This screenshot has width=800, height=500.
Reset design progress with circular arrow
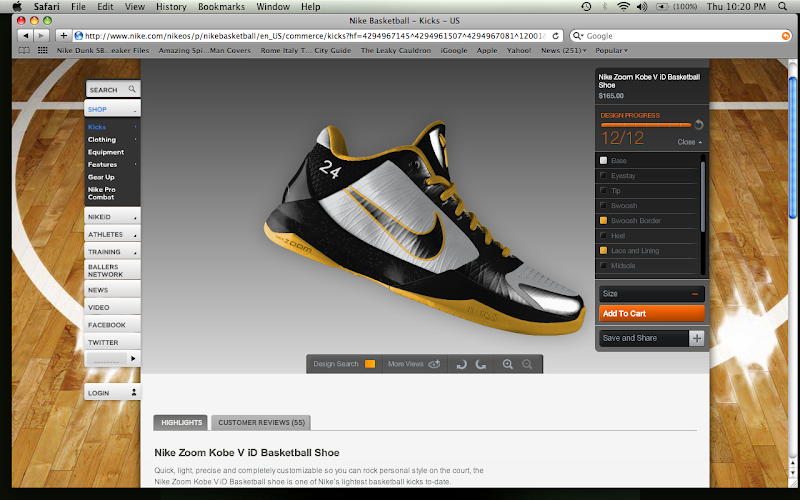pos(698,124)
